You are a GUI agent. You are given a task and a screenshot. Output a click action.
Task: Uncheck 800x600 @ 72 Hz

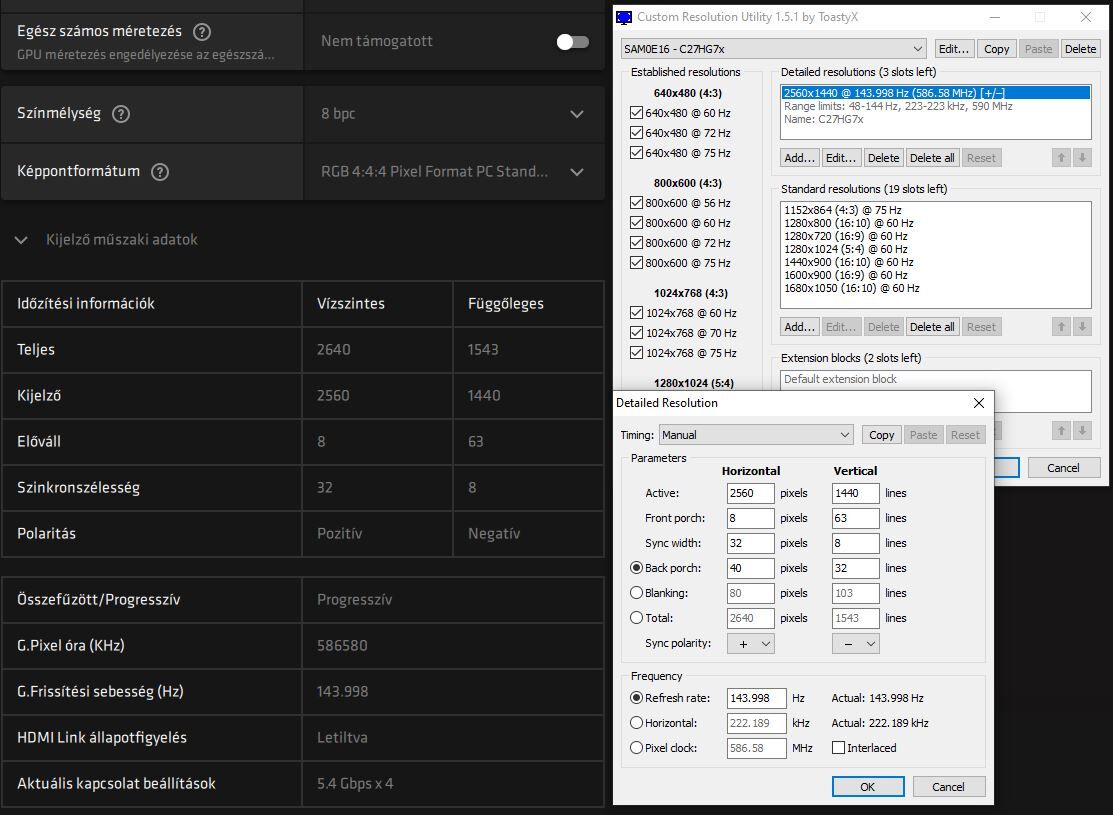point(636,243)
